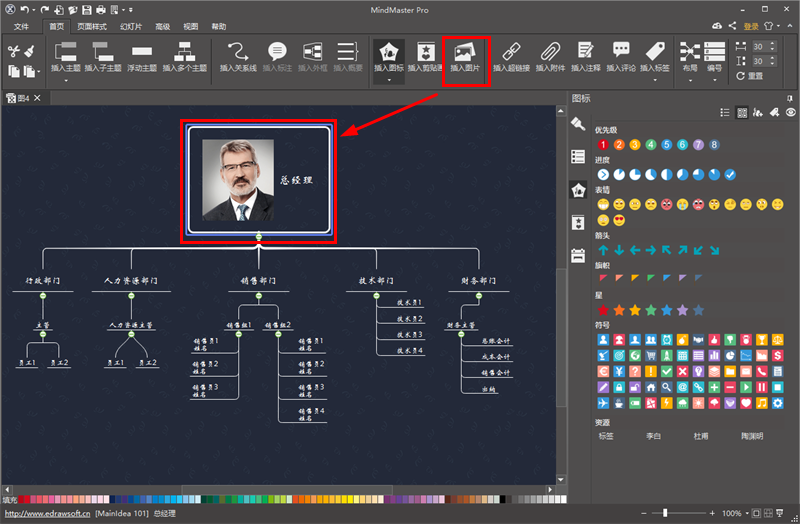Click the scissors Cut icon in ribbon
Viewport: 800px width, 524px height.
13,51
